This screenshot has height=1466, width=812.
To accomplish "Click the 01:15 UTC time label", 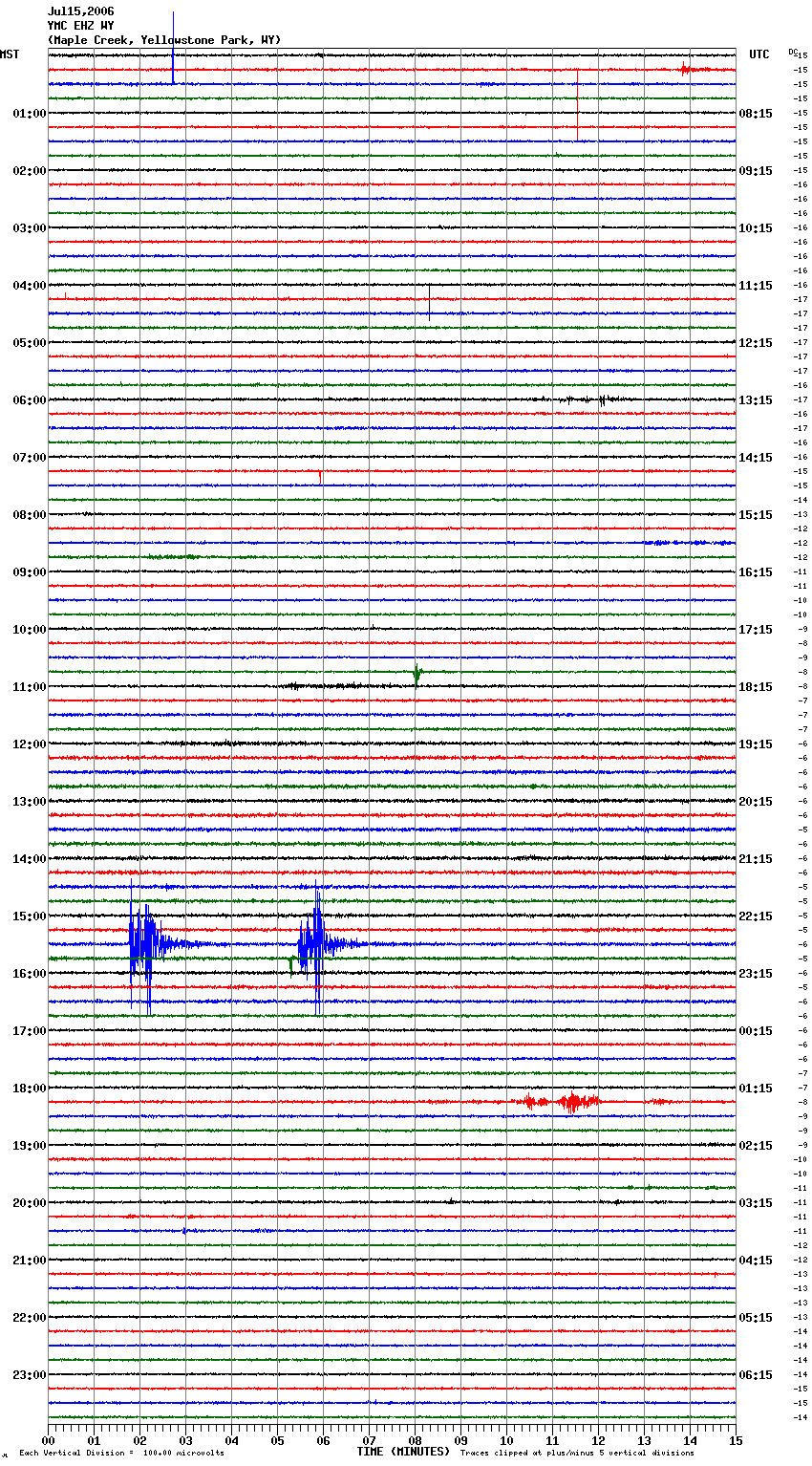I will [x=756, y=1089].
